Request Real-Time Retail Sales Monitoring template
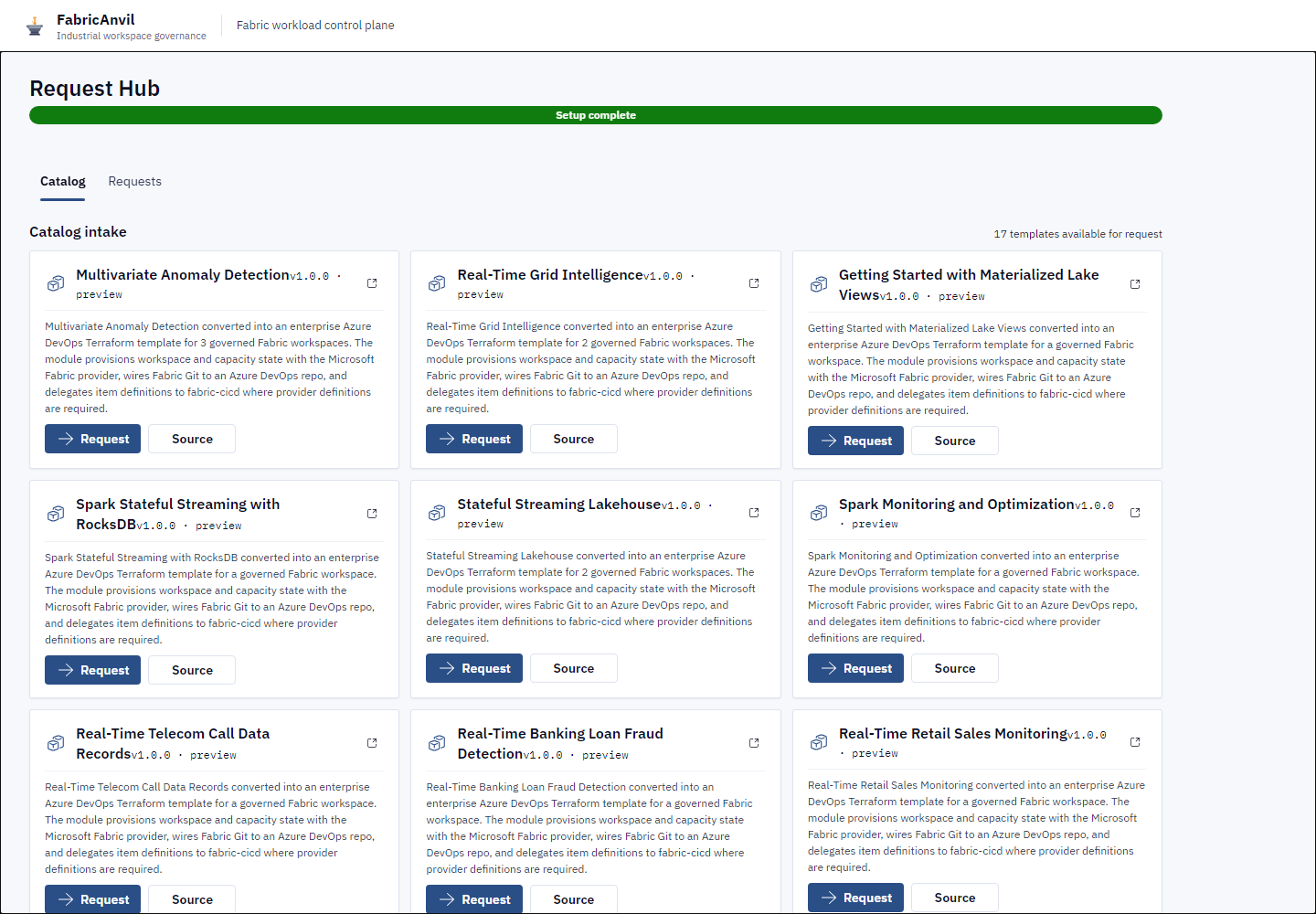 pos(855,898)
